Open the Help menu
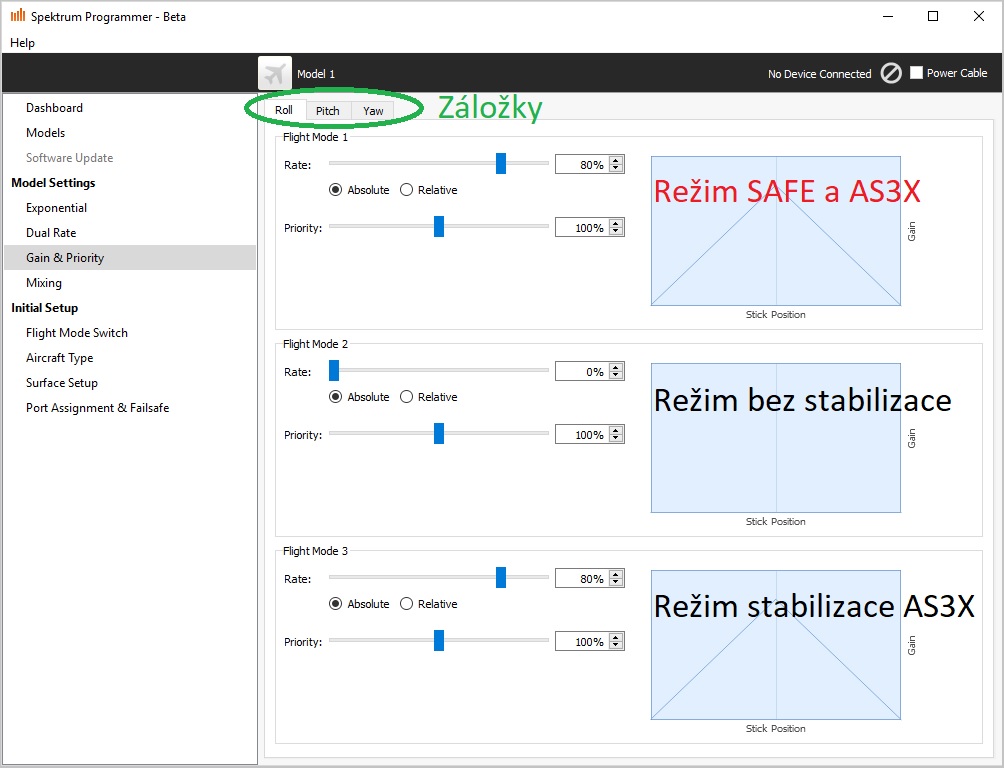1004x768 pixels. click(22, 43)
